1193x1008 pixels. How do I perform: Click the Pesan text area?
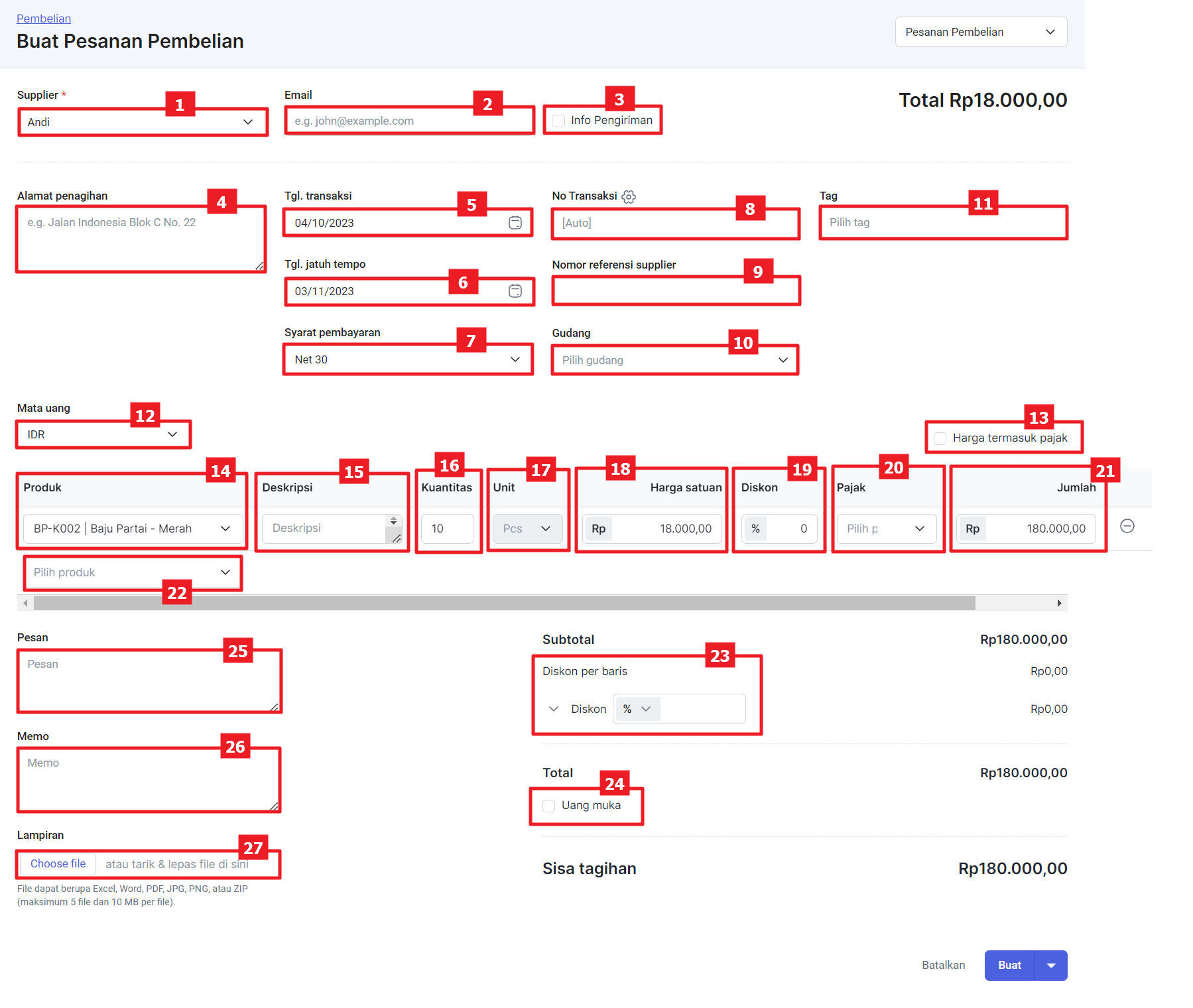(149, 681)
